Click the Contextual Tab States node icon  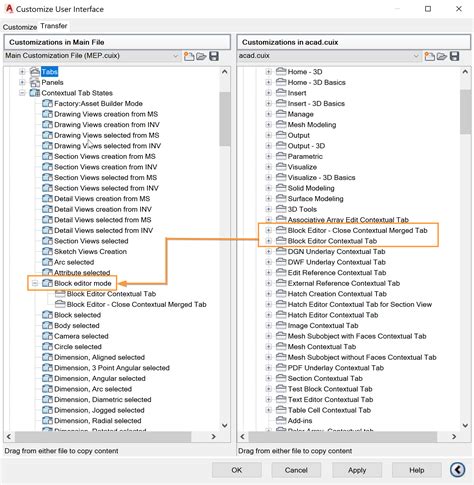coord(35,93)
